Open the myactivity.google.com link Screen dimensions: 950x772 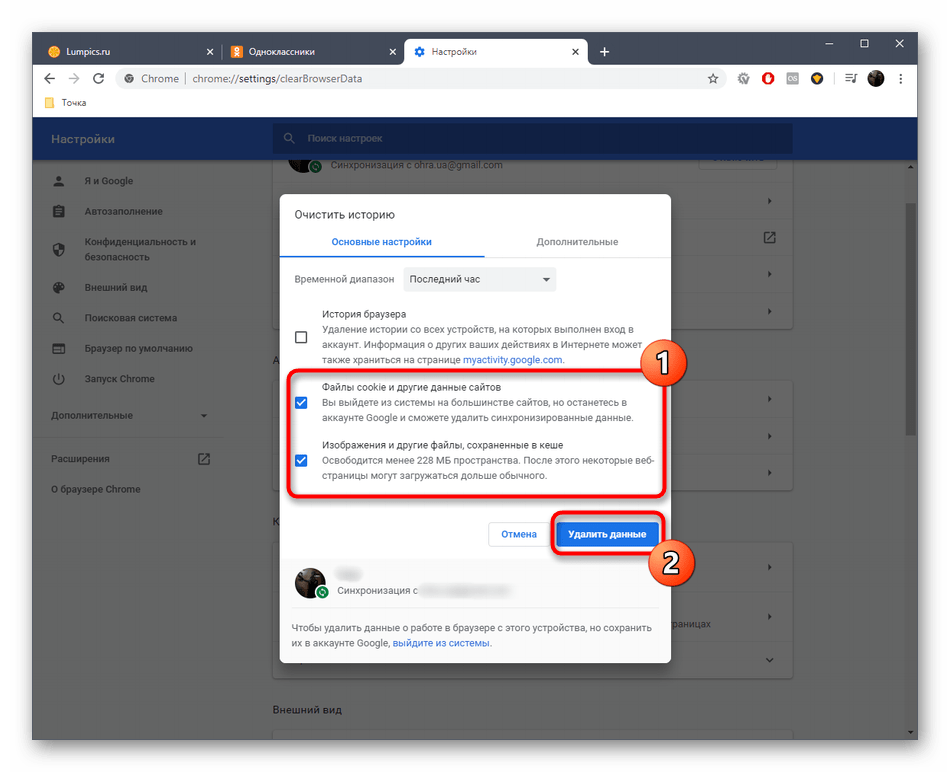coord(513,360)
